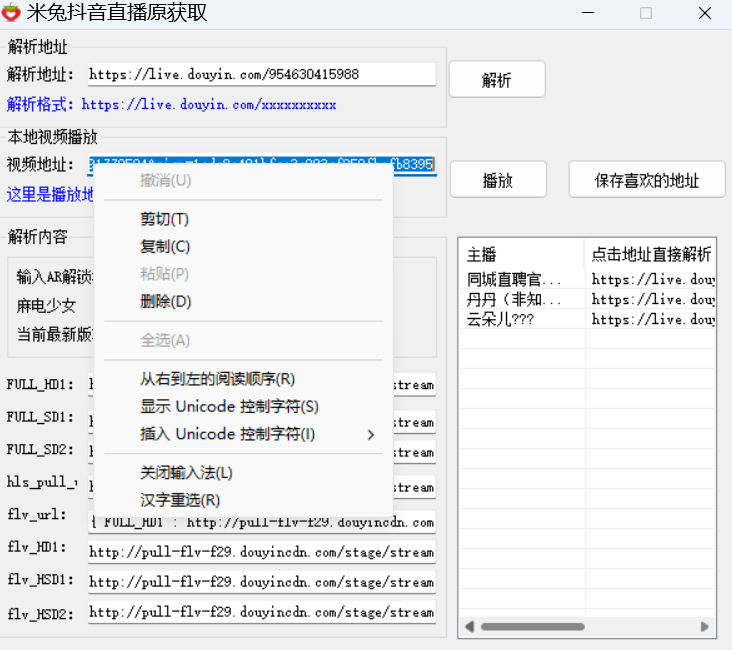Click the 当前最新版 text line
Screen dimensions: 732x650
pos(55,334)
